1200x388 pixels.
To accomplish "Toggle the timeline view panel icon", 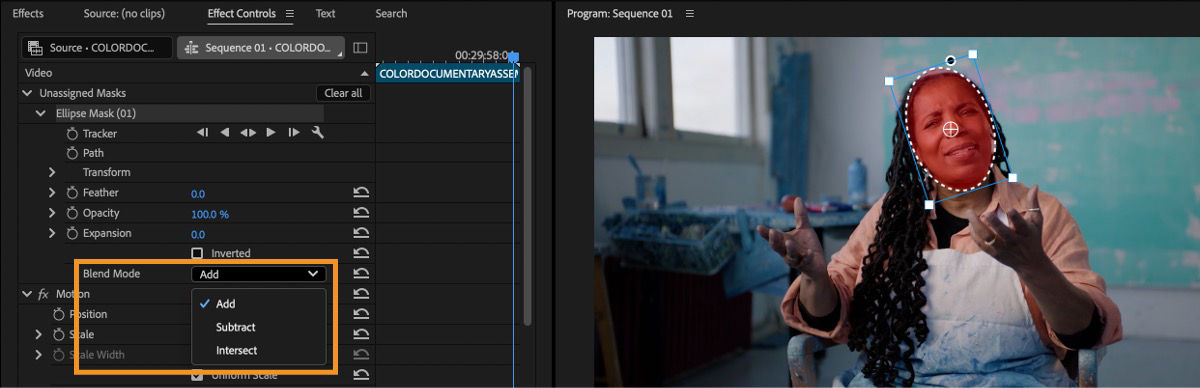I will pyautogui.click(x=361, y=47).
